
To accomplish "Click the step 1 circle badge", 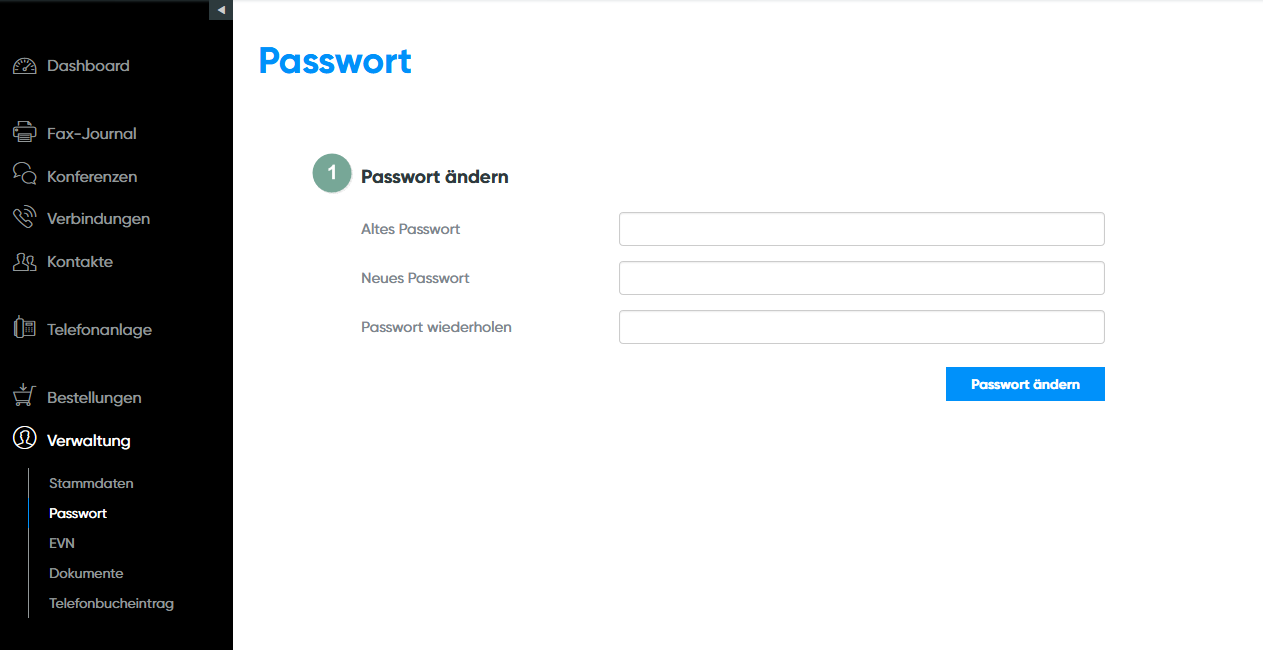I will (x=332, y=173).
